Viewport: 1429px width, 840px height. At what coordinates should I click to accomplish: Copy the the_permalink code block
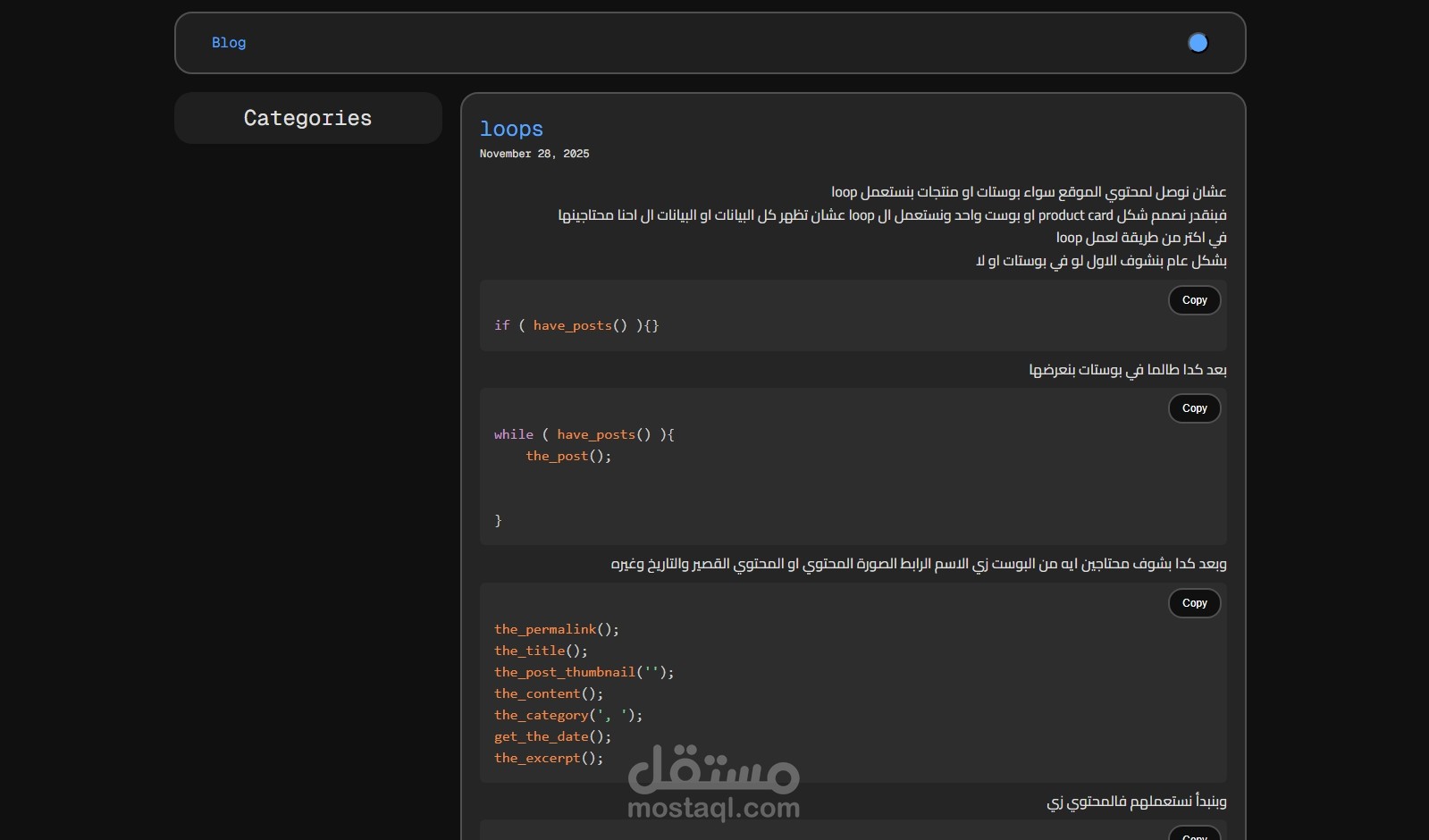[x=1194, y=603]
